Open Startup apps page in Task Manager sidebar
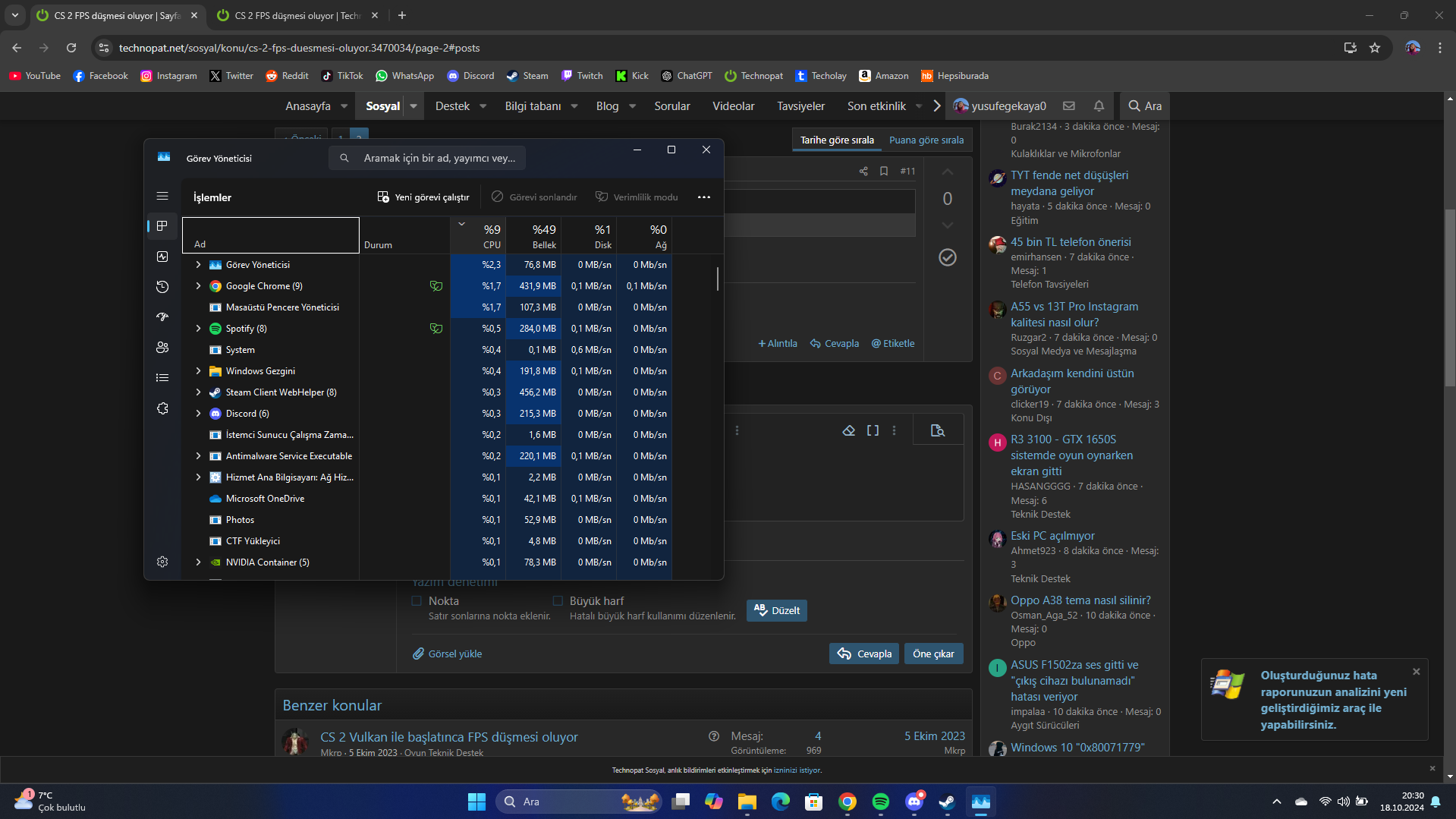The image size is (1456, 819). pyautogui.click(x=162, y=317)
